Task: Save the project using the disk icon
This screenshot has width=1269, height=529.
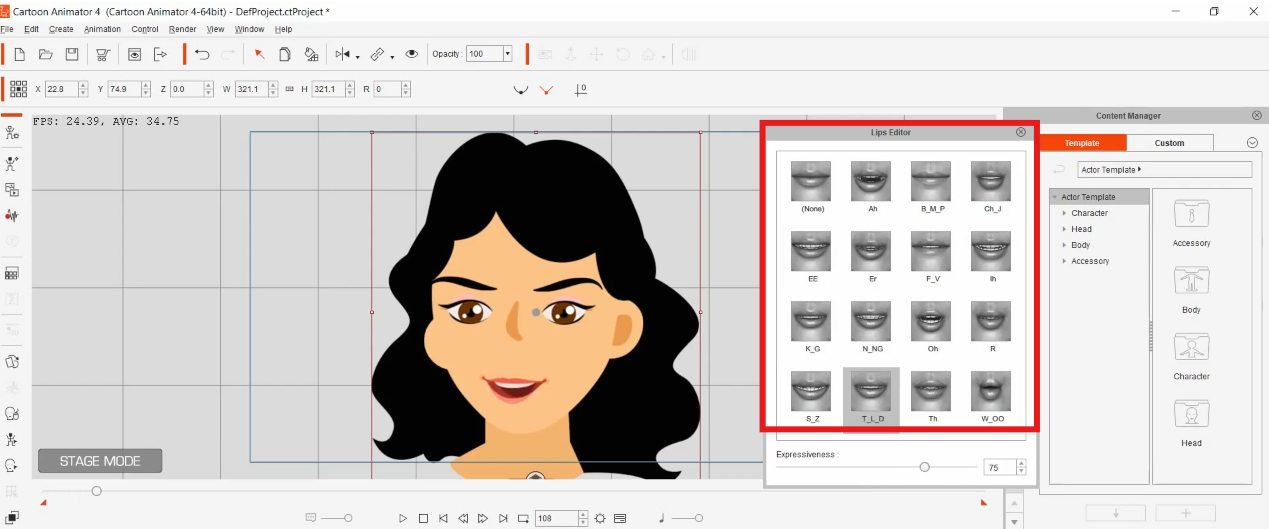Action: click(72, 54)
